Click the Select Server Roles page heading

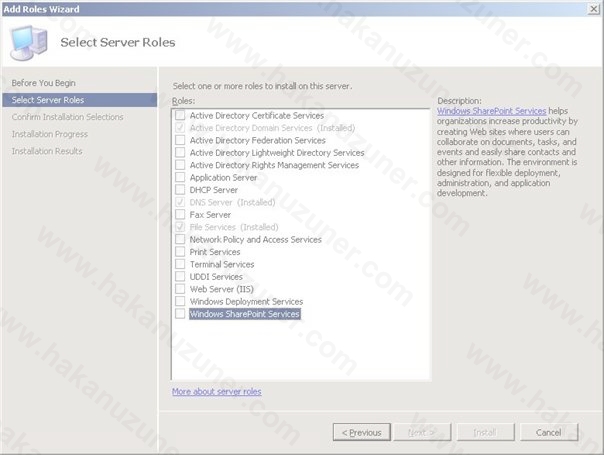[x=118, y=42]
